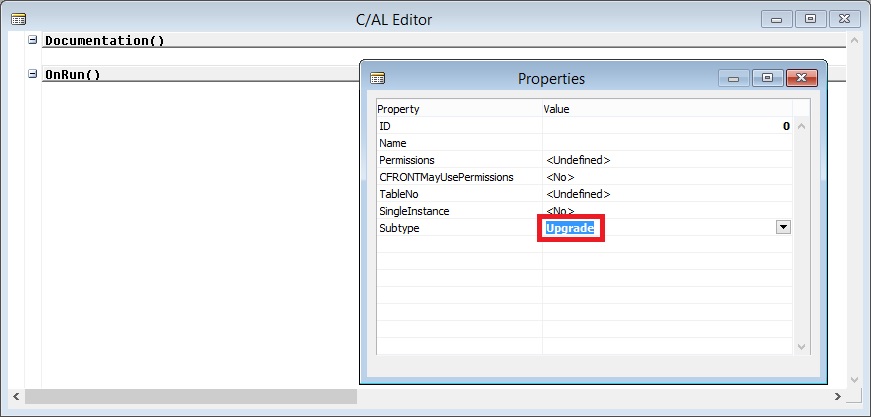Click the C/AL Editor window icon

point(18,19)
